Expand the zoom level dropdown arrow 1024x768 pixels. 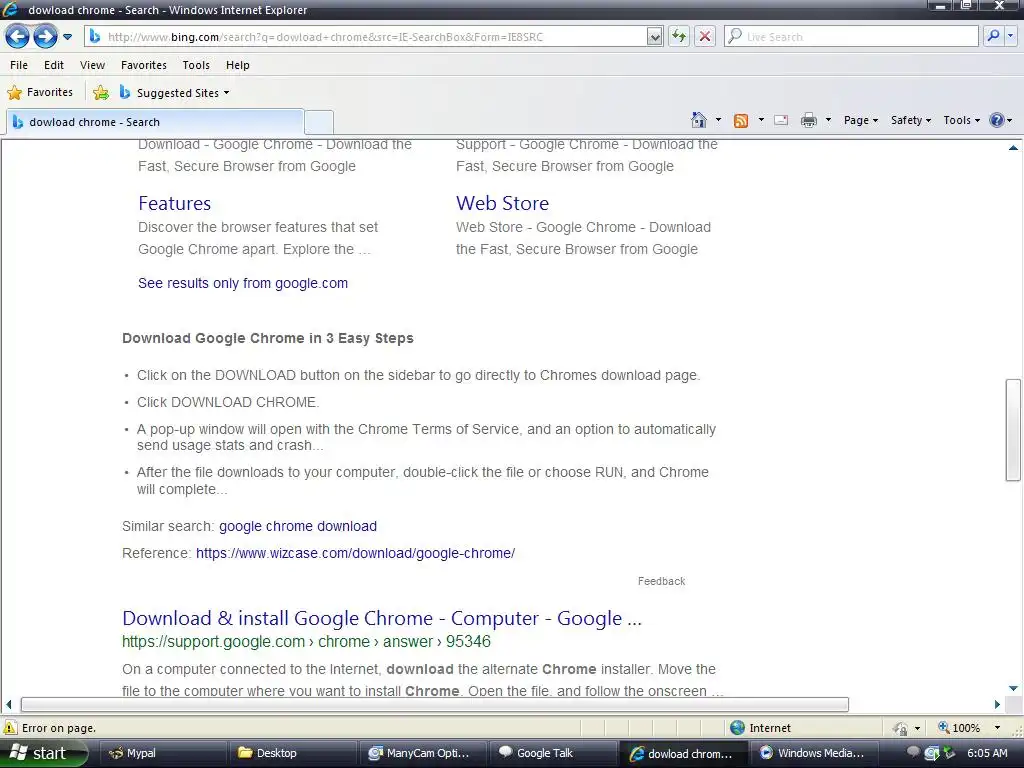[997, 728]
